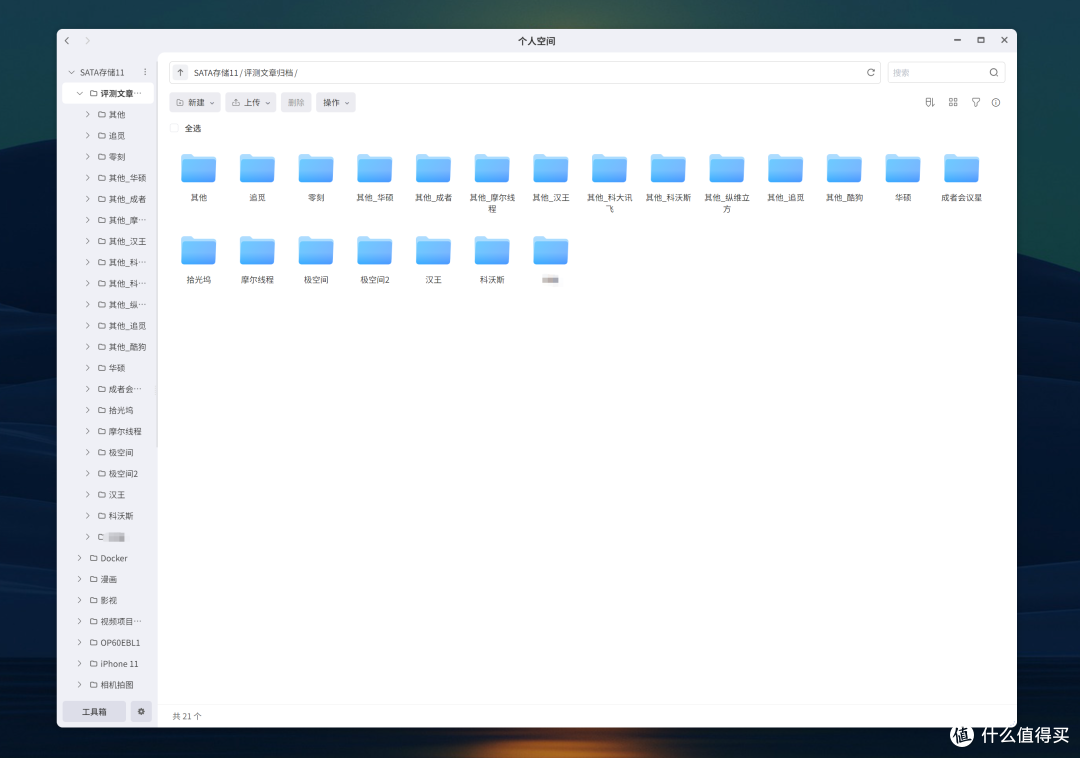Show the folder info icon
This screenshot has height=758, width=1080.
pos(996,103)
